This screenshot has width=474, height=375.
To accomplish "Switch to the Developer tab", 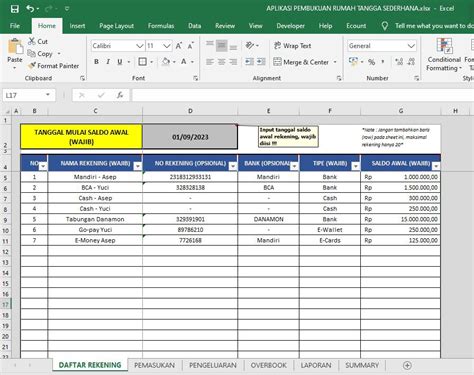I will [290, 26].
